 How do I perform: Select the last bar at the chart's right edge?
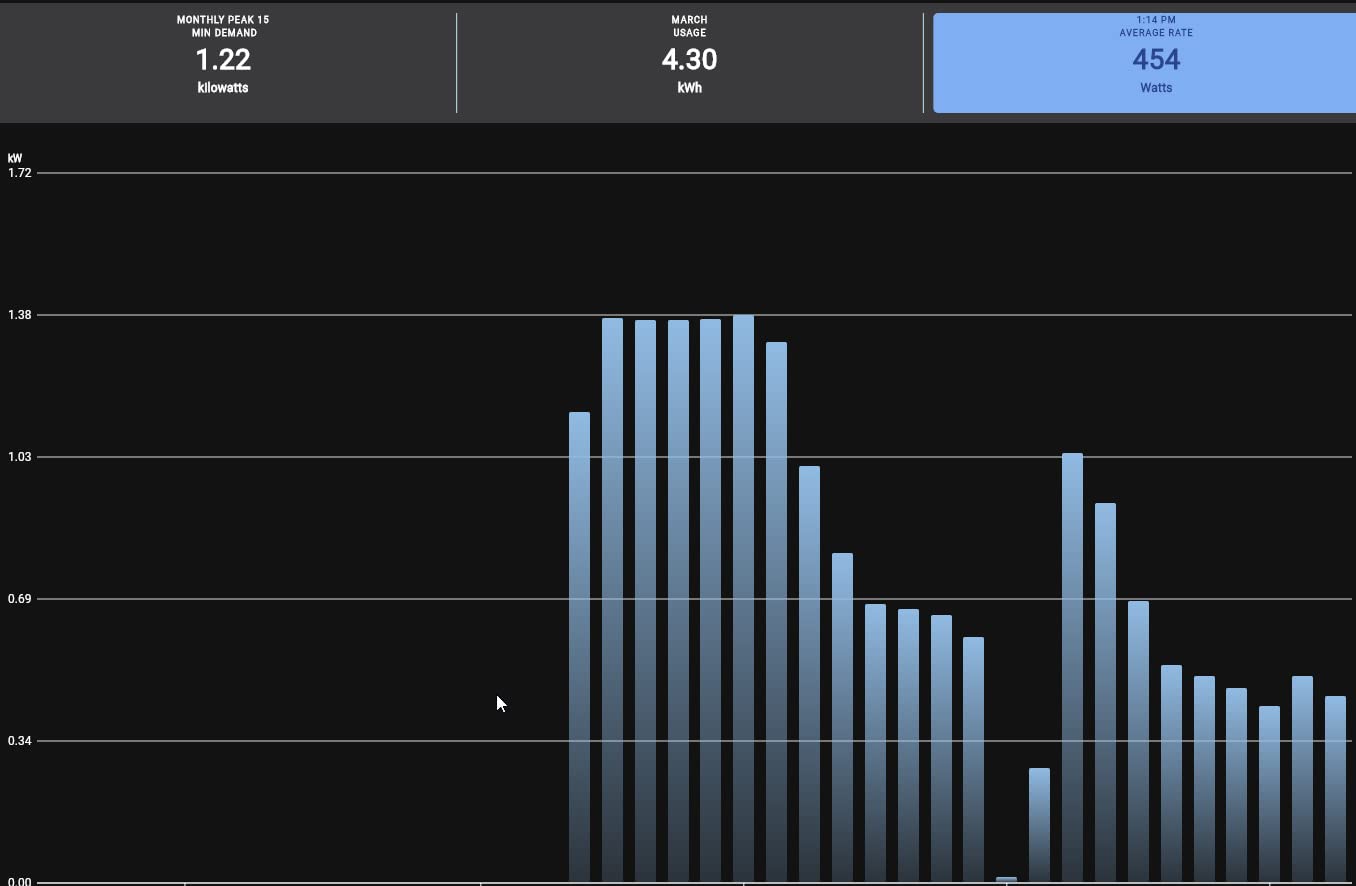[1335, 789]
